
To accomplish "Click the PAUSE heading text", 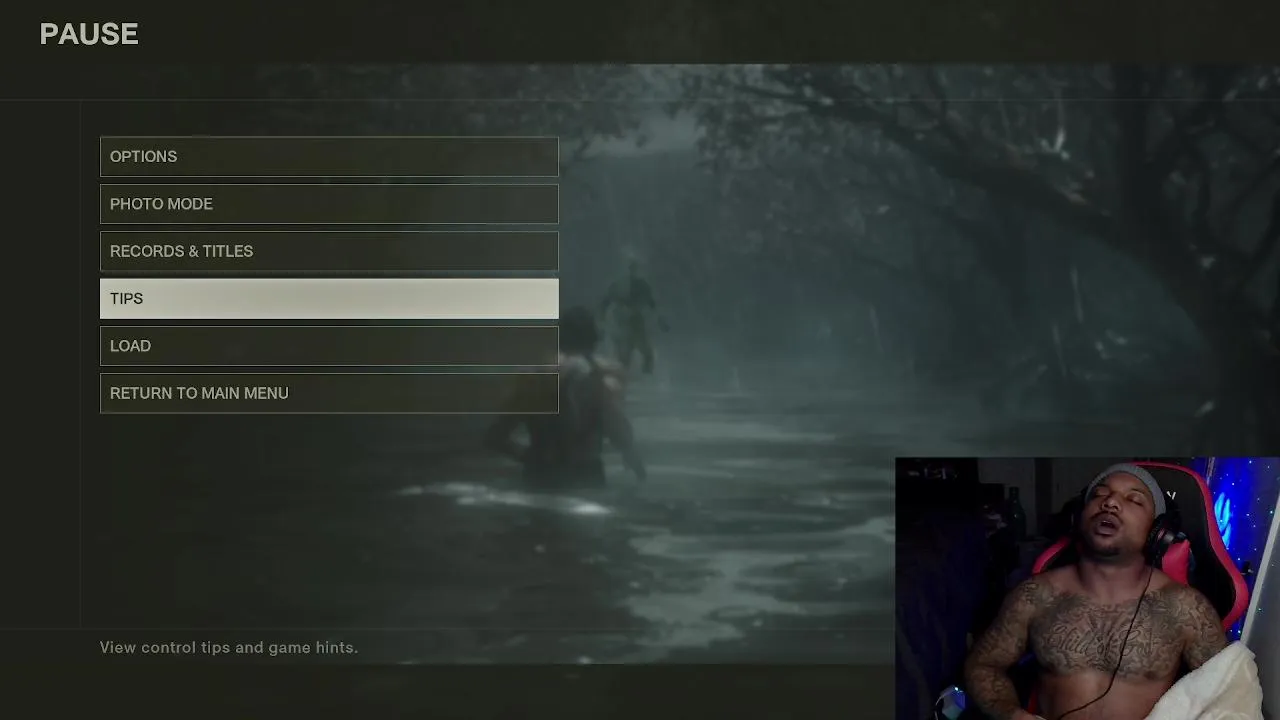I will pyautogui.click(x=89, y=34).
